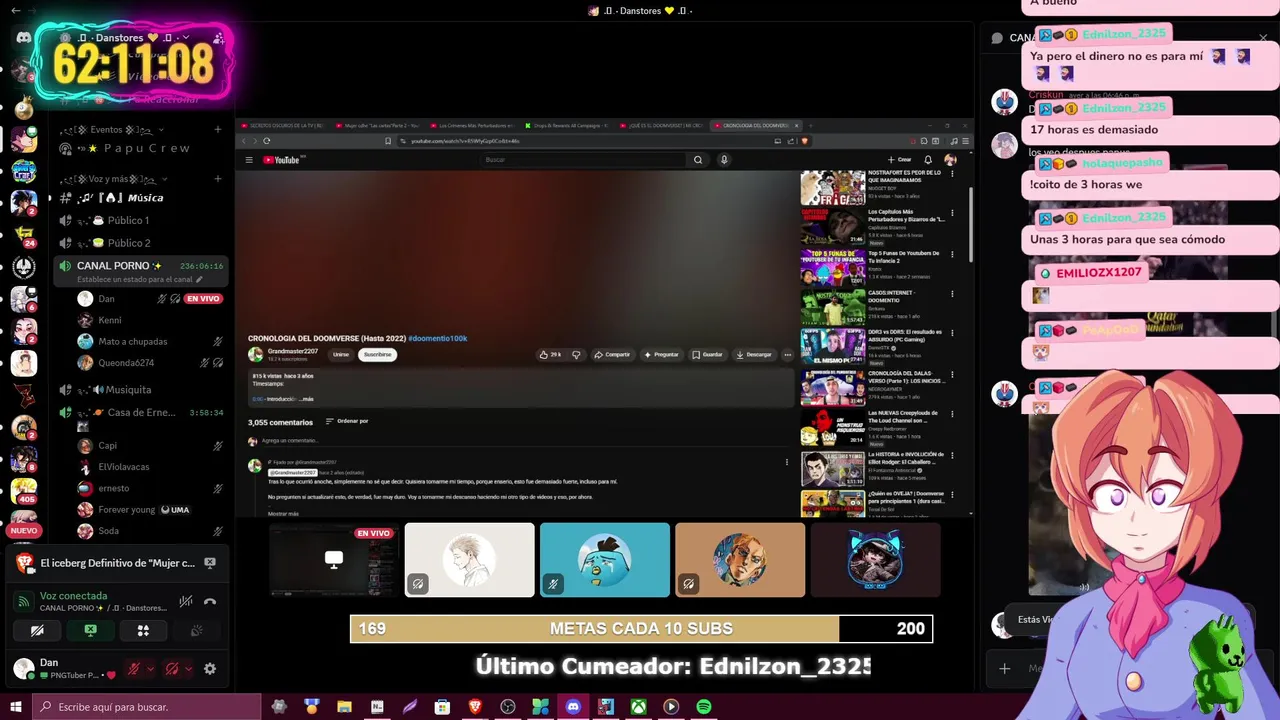Open CASOS:INTERNET DOOMENTIO recommended video thumbnail
Screen dimensions: 1280x720
(x=832, y=308)
